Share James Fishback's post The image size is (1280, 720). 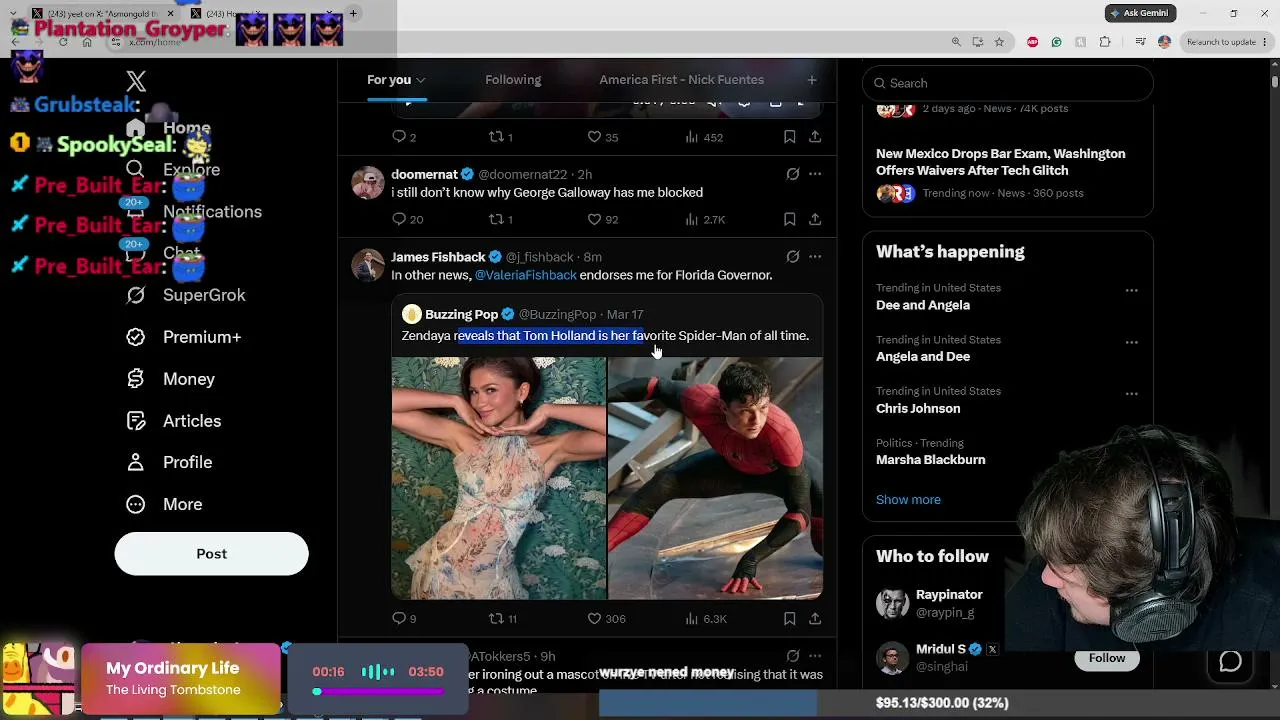pyautogui.click(x=815, y=619)
